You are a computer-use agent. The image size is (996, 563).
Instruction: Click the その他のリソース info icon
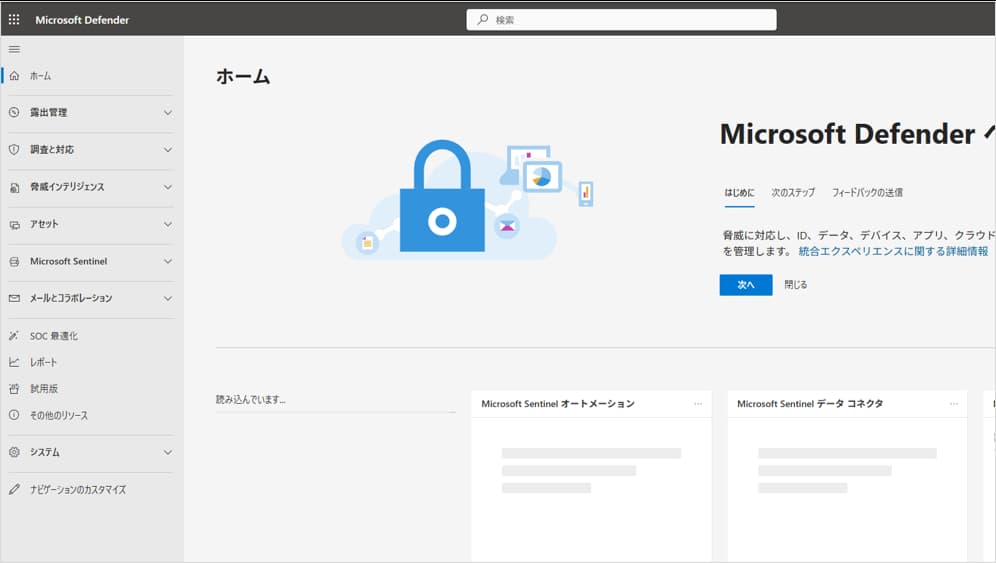tap(14, 415)
